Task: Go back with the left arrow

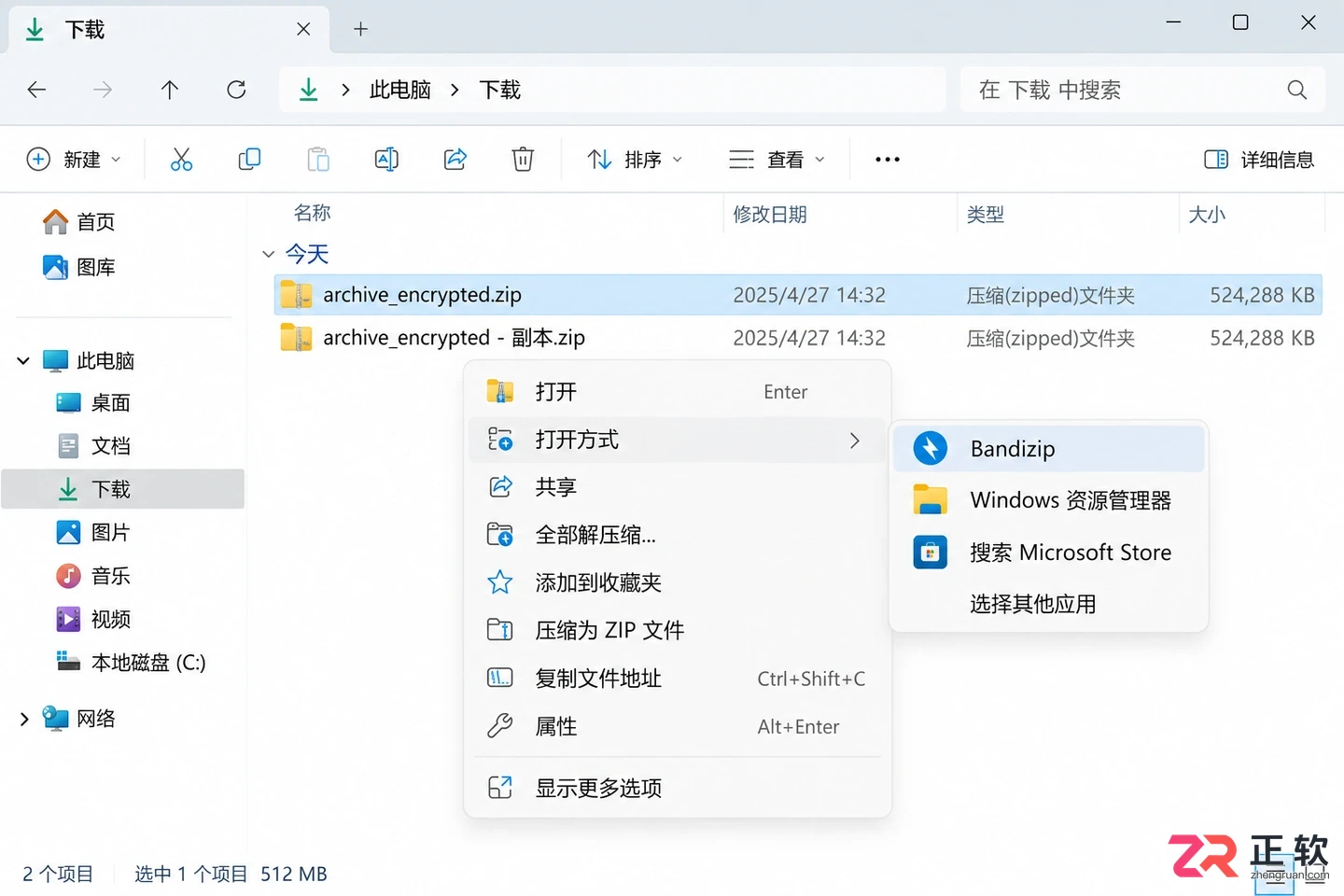Action: [x=36, y=90]
